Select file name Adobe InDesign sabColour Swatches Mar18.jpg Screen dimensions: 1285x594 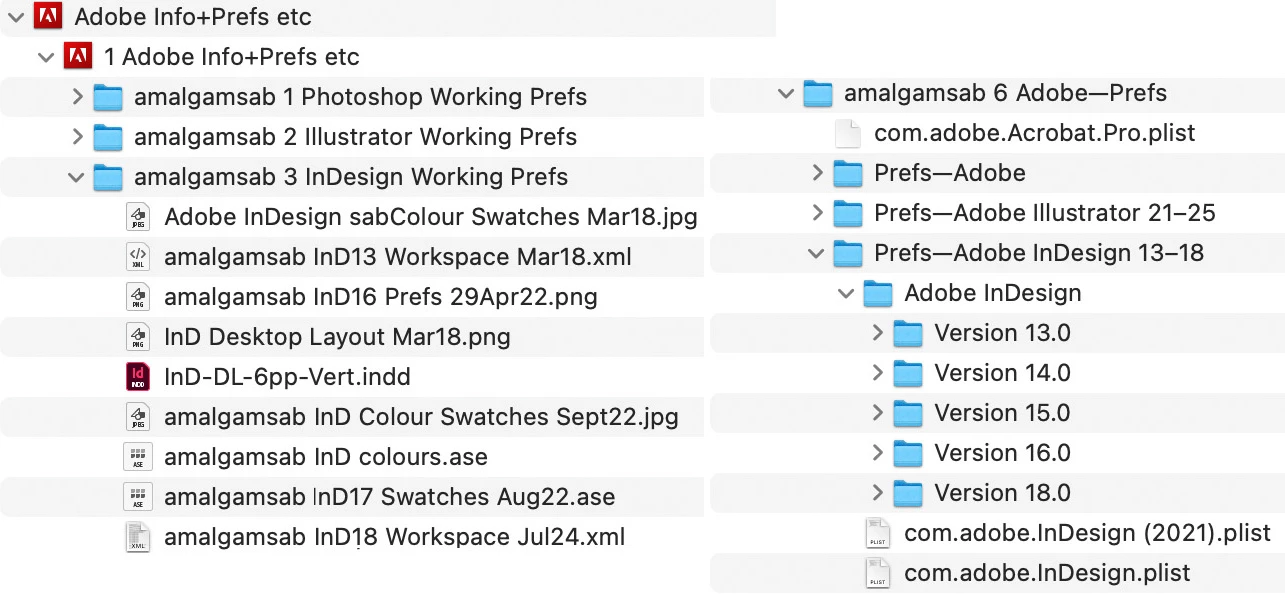click(431, 217)
